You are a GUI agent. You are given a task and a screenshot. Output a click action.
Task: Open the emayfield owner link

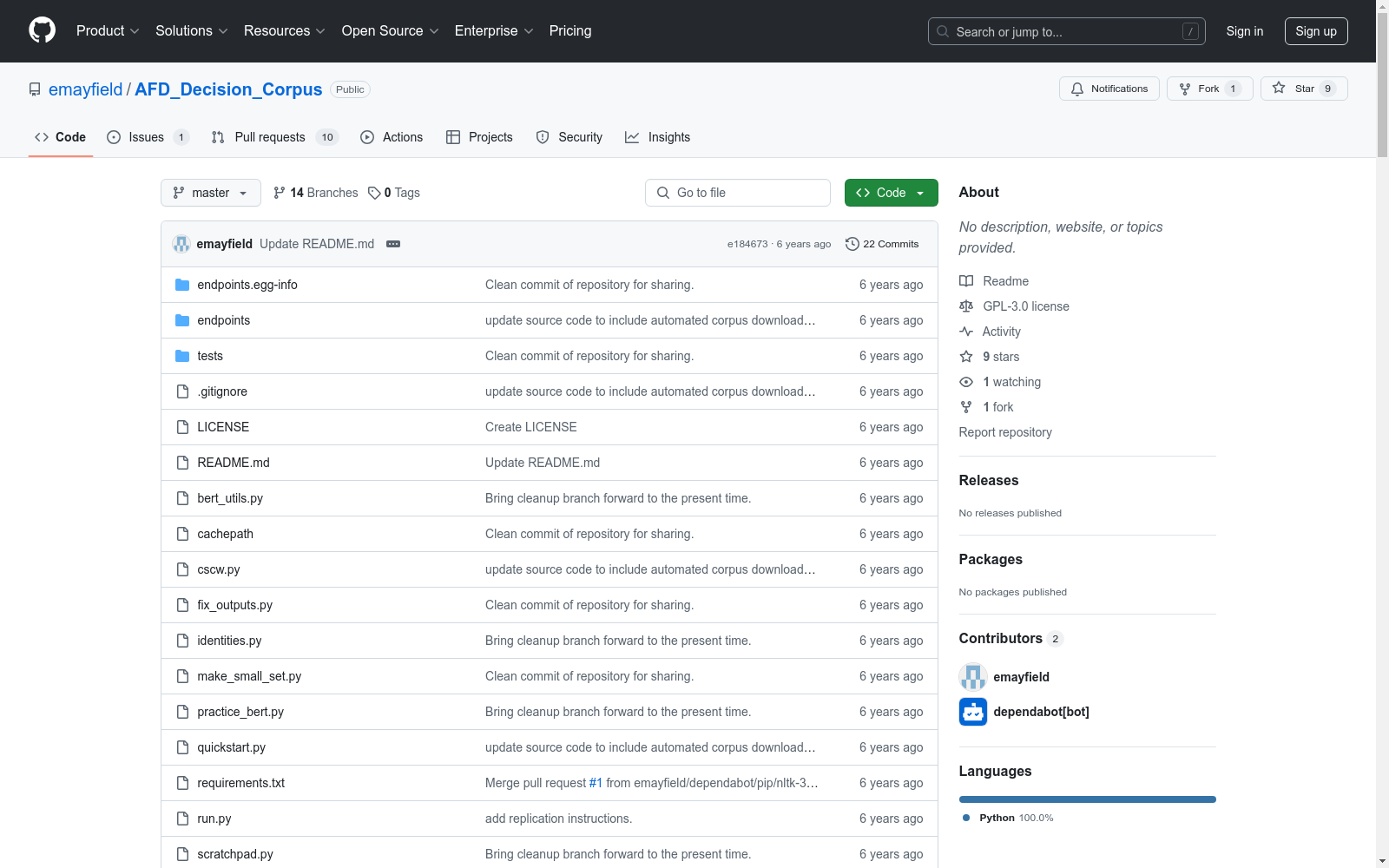coord(86,89)
